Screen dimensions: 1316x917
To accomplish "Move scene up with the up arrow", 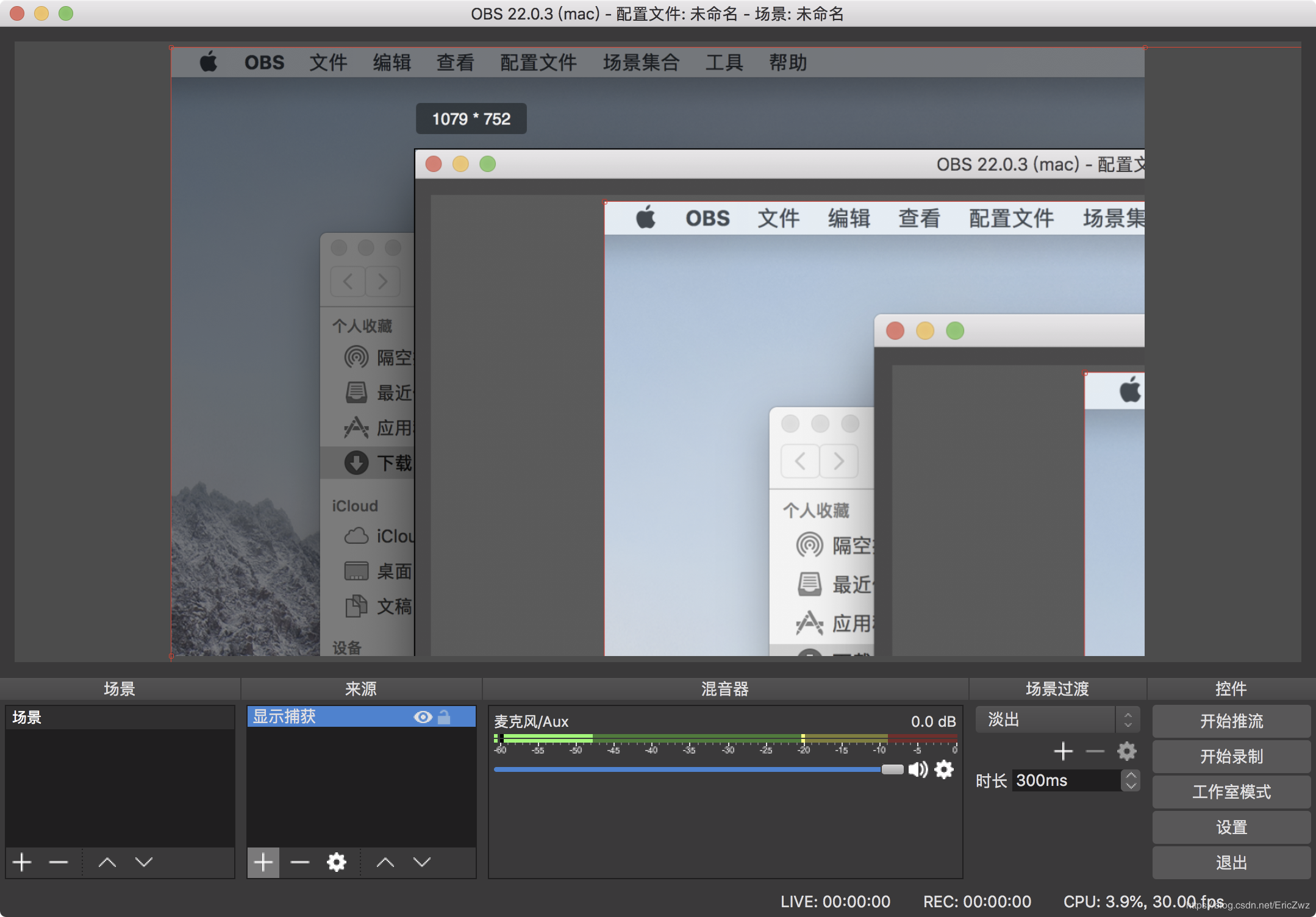I will pyautogui.click(x=107, y=862).
